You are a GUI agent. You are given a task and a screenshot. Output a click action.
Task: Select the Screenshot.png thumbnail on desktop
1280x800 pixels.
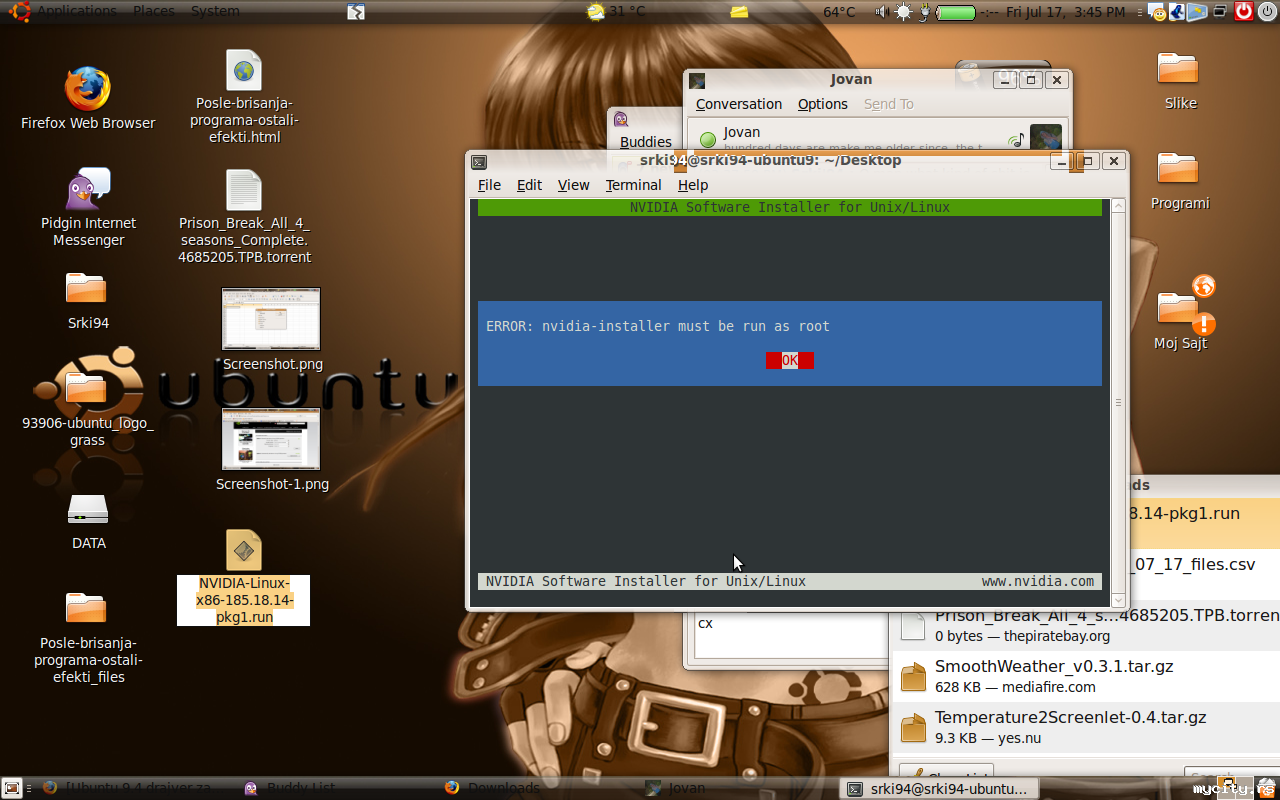coord(271,319)
